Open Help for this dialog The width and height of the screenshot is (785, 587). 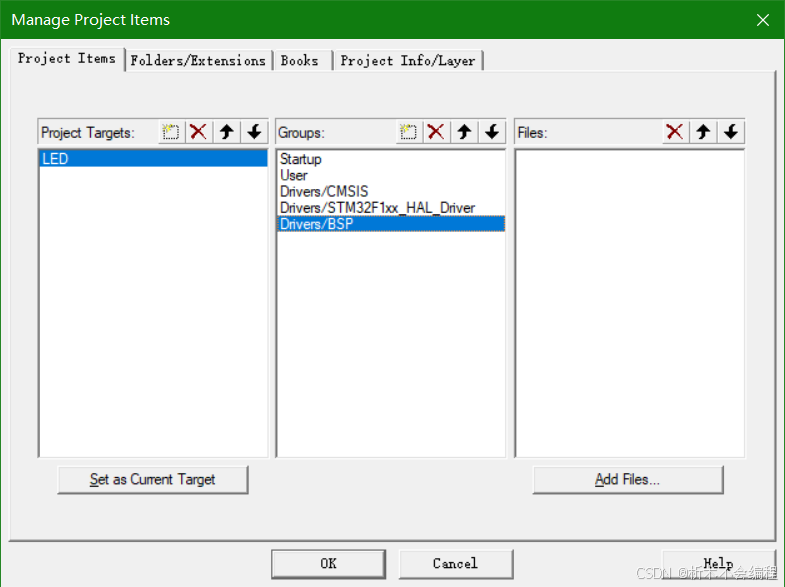[x=718, y=563]
